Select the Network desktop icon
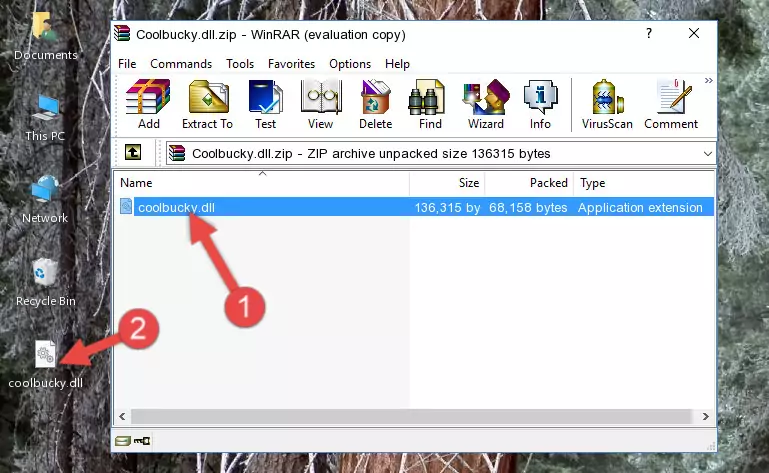Viewport: 769px width, 473px height. [x=45, y=199]
